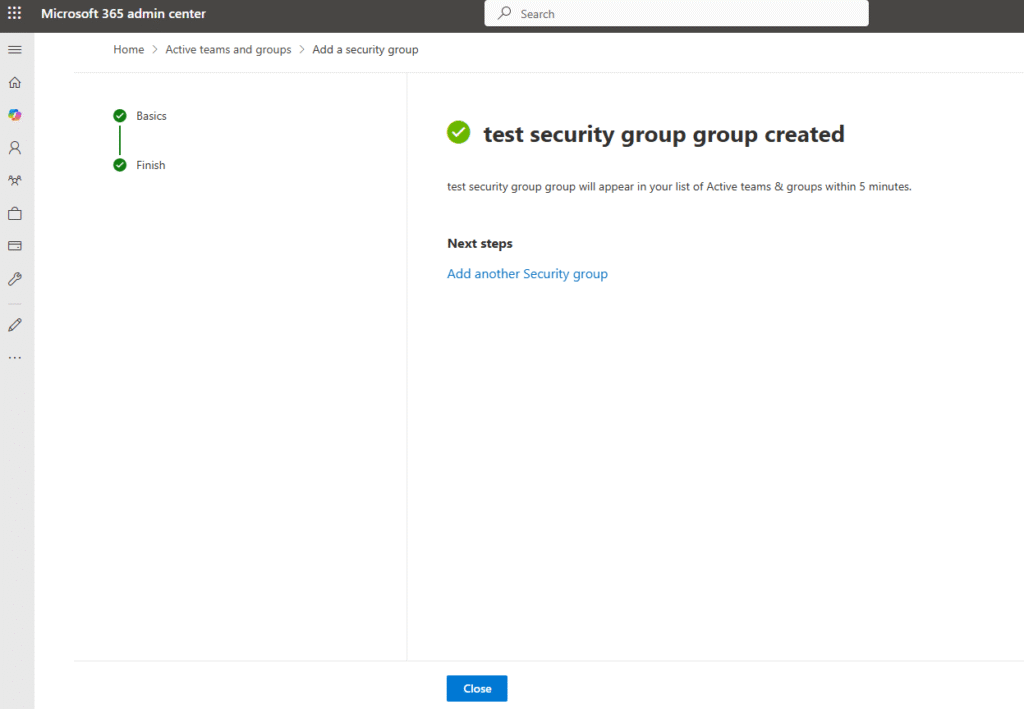Open the Setup wrench icon
1024x709 pixels.
point(15,279)
